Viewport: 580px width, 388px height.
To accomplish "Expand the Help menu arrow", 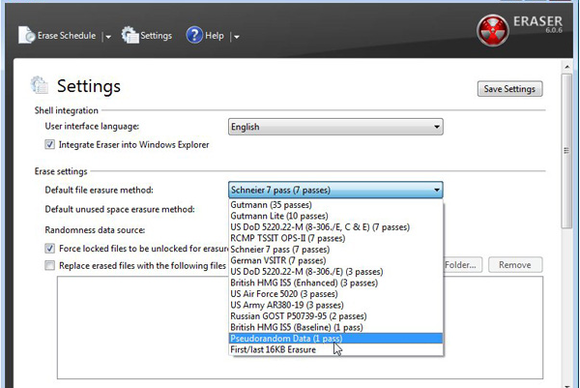I will (x=237, y=37).
